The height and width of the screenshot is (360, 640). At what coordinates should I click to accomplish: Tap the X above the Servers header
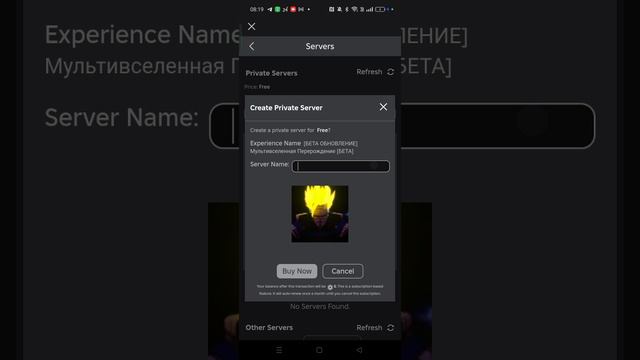(x=251, y=27)
